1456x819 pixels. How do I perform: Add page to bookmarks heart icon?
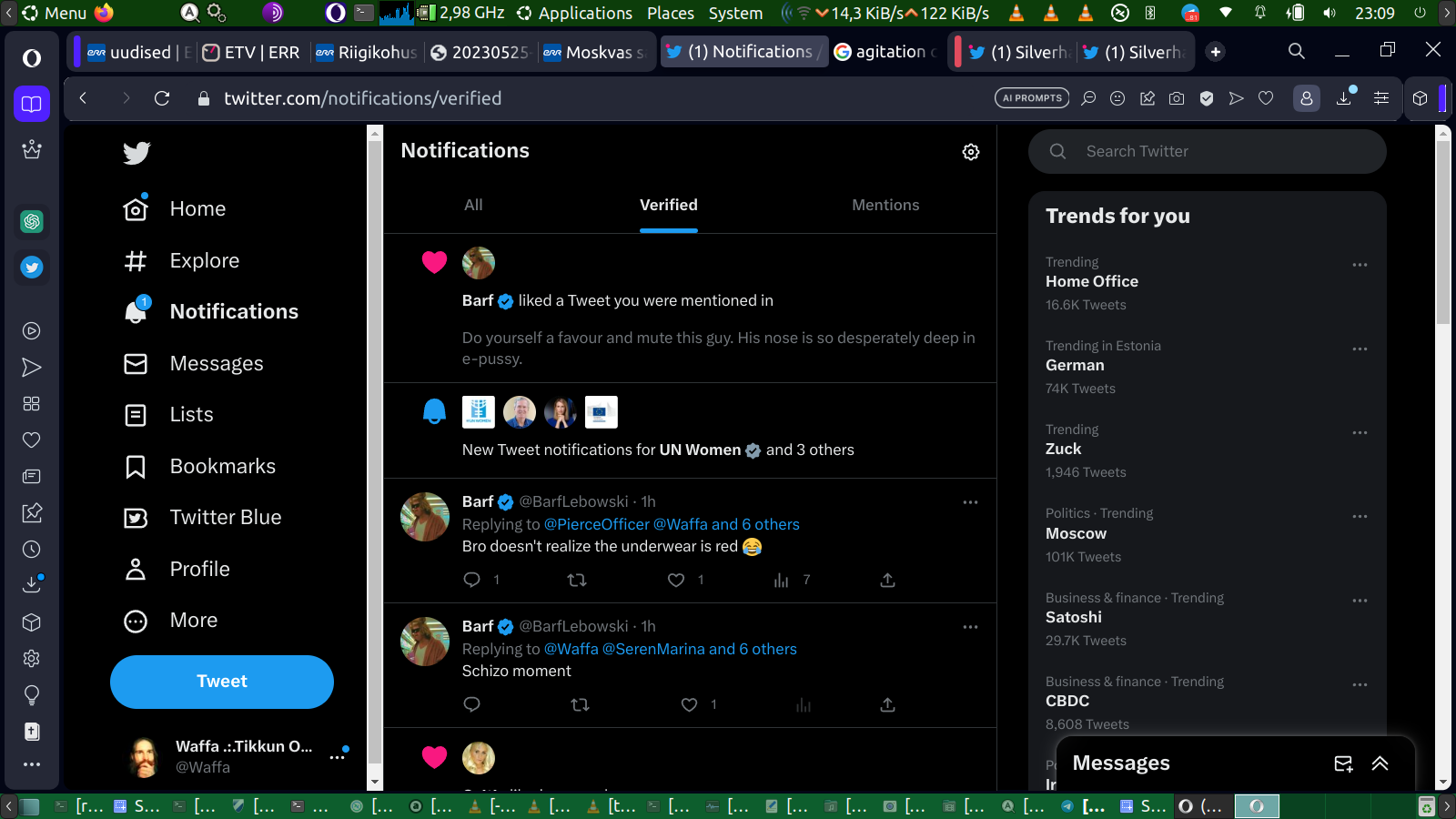[1266, 98]
